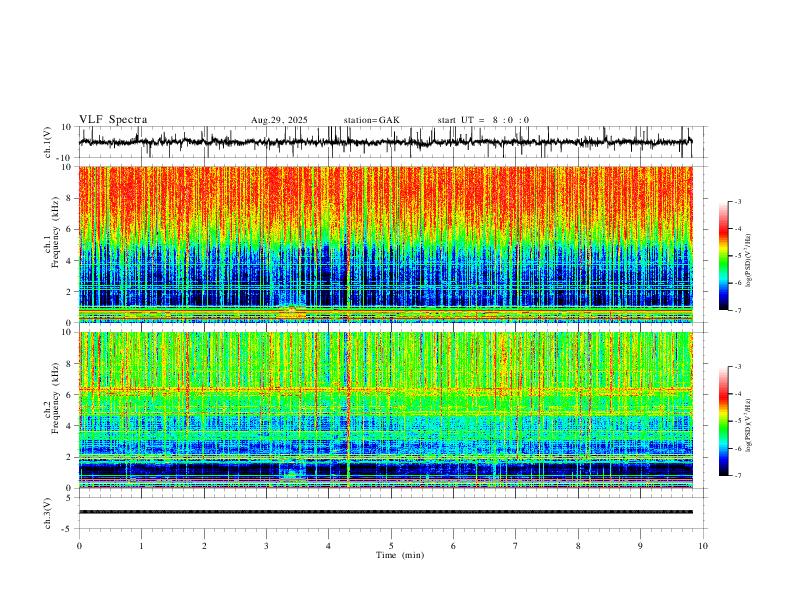The width and height of the screenshot is (792, 612).
Task: Select the date label "Aug.29, 2025"
Action: click(279, 120)
